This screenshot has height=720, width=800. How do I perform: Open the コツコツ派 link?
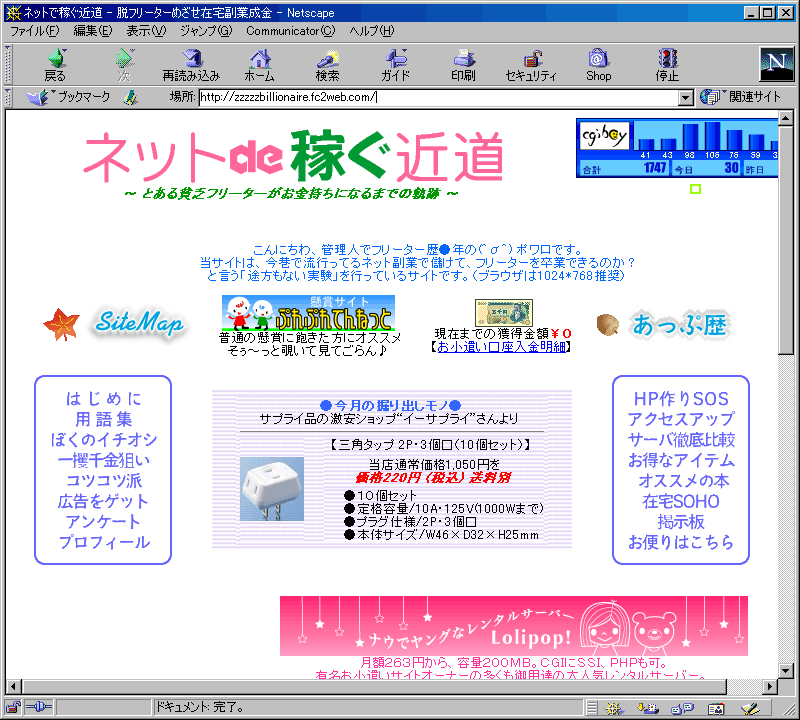pos(104,480)
